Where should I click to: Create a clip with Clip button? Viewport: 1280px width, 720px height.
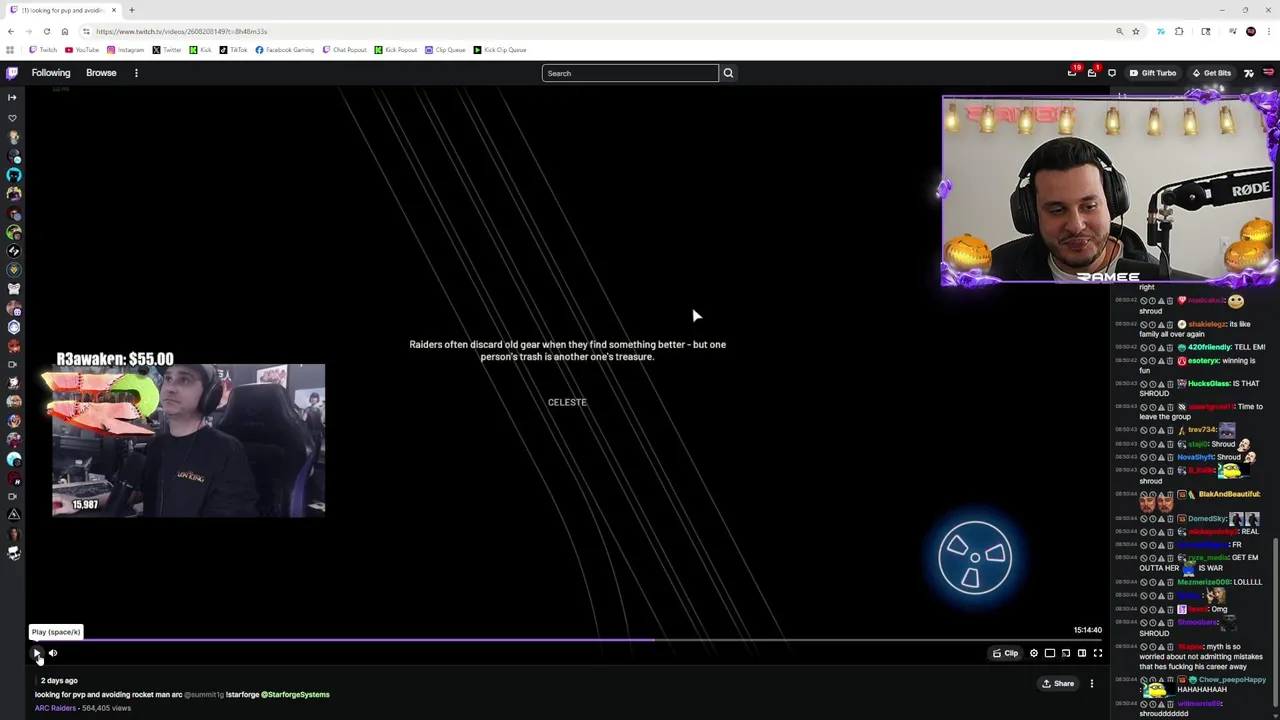click(1006, 653)
